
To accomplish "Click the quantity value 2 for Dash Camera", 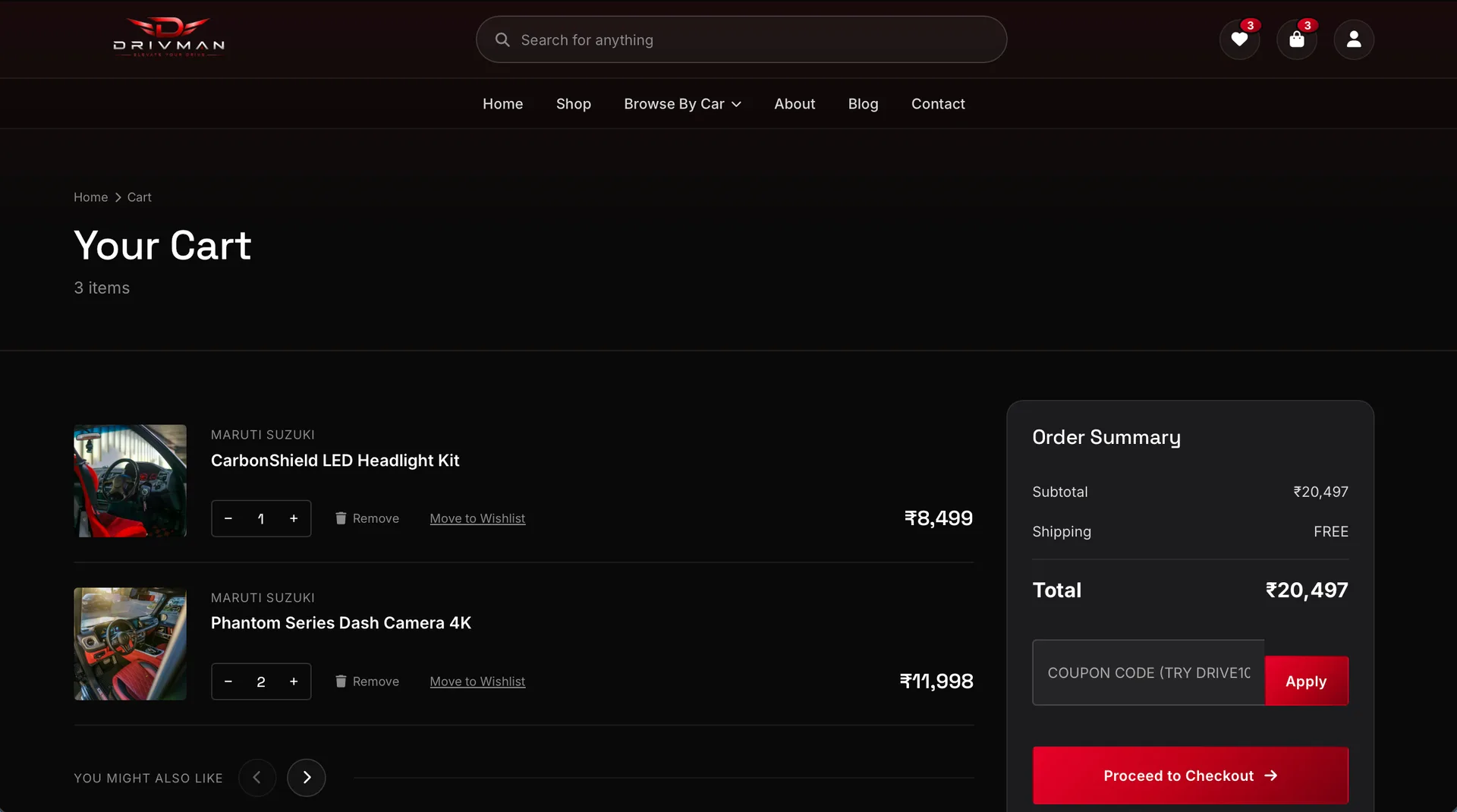I will (261, 681).
